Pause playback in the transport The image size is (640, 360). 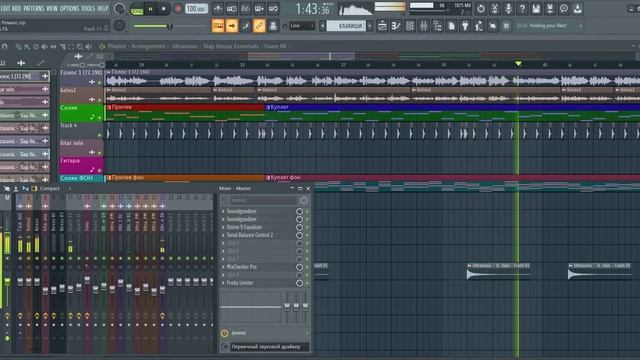[150, 9]
